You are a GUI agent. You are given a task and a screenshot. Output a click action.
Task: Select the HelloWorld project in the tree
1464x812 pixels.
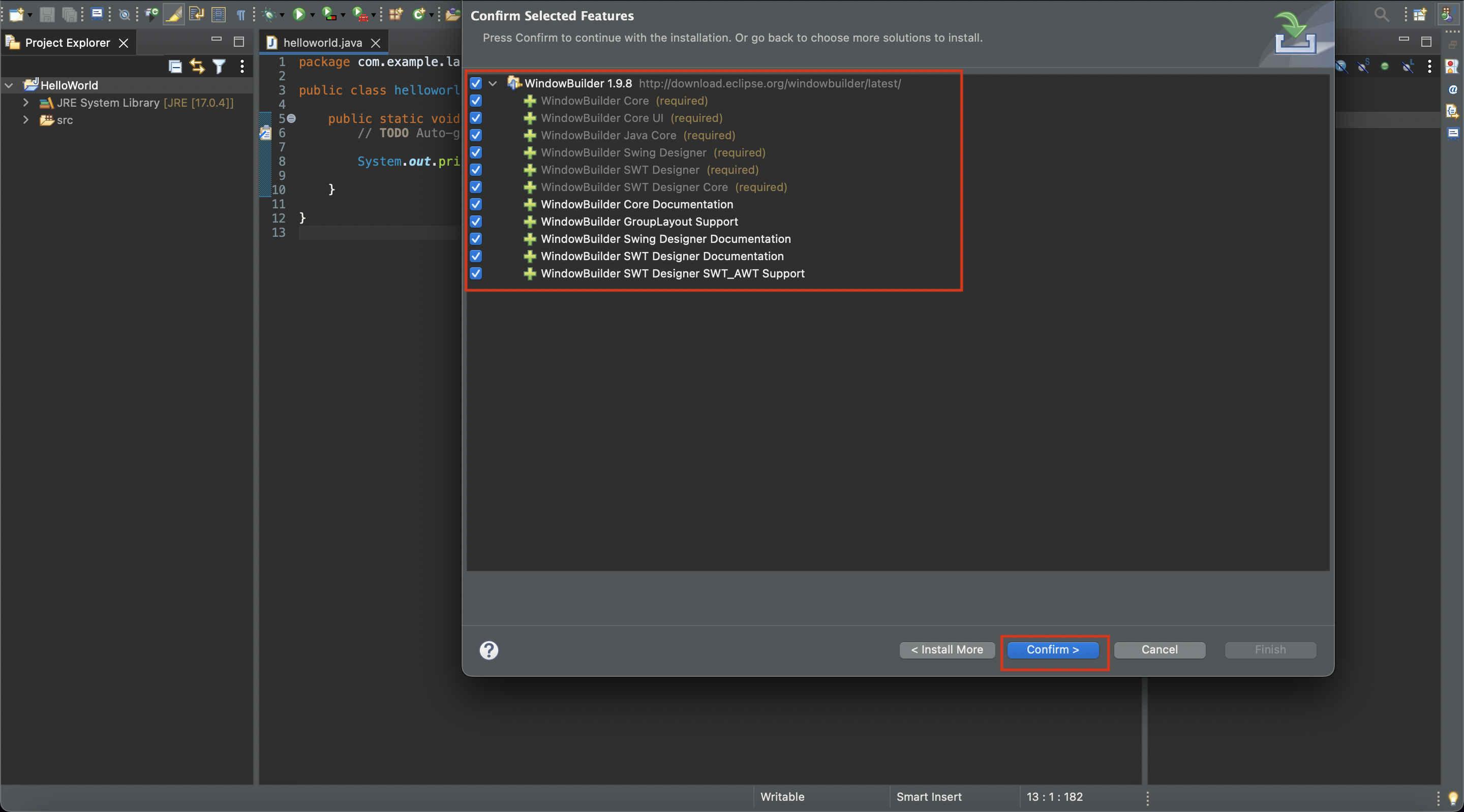(69, 85)
